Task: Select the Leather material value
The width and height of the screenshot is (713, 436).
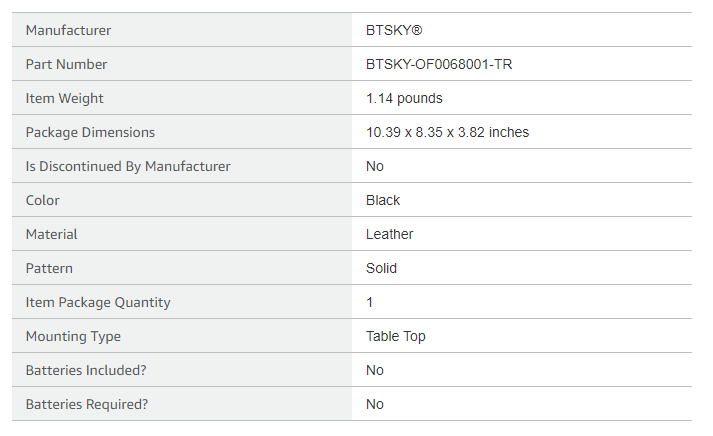Action: pos(390,234)
